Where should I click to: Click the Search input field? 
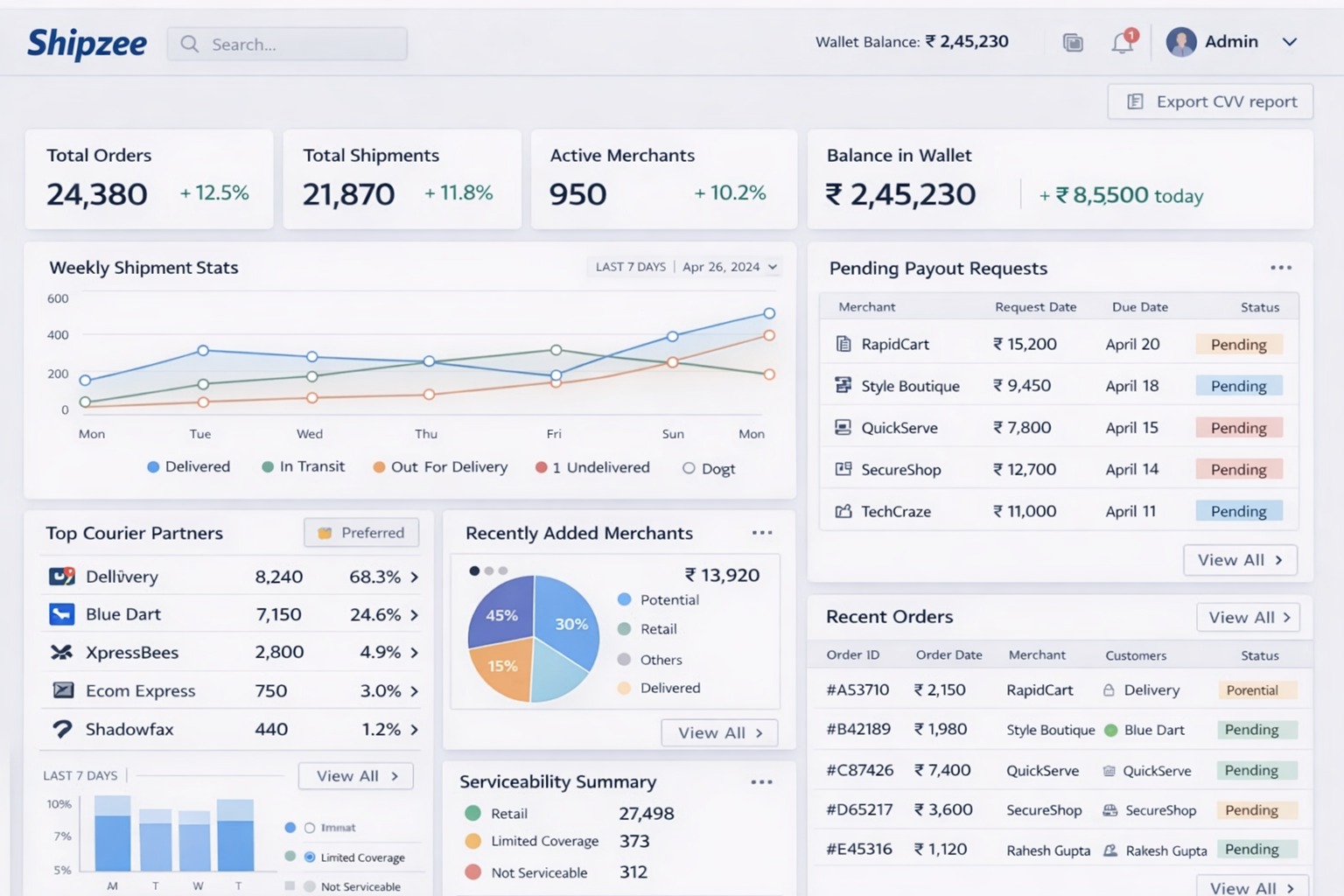(x=287, y=43)
